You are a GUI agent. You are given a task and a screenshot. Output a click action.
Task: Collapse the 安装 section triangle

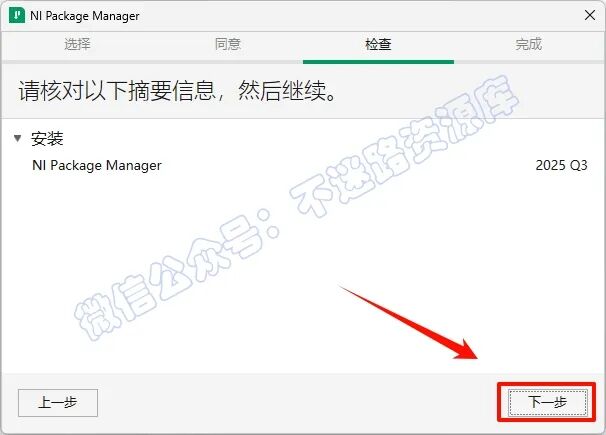point(17,138)
